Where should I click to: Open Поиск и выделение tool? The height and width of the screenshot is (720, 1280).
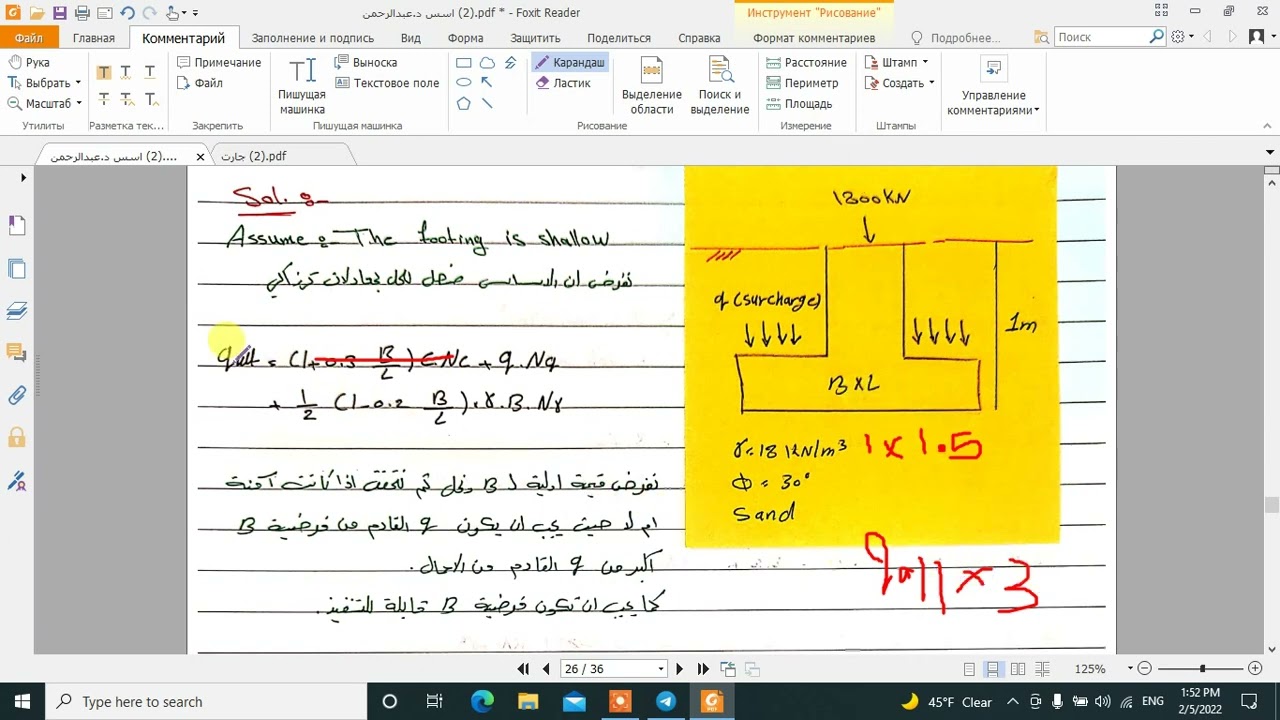tap(720, 86)
